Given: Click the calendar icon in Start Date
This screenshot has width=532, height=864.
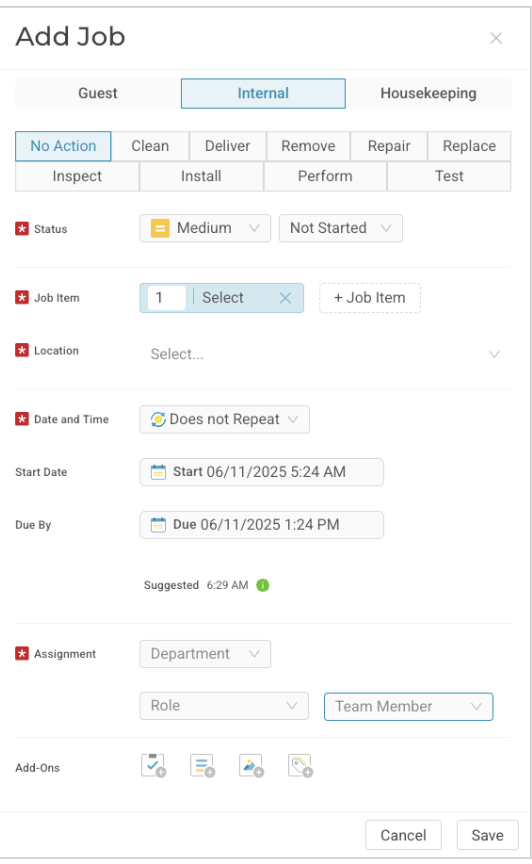Looking at the screenshot, I should click(x=158, y=472).
